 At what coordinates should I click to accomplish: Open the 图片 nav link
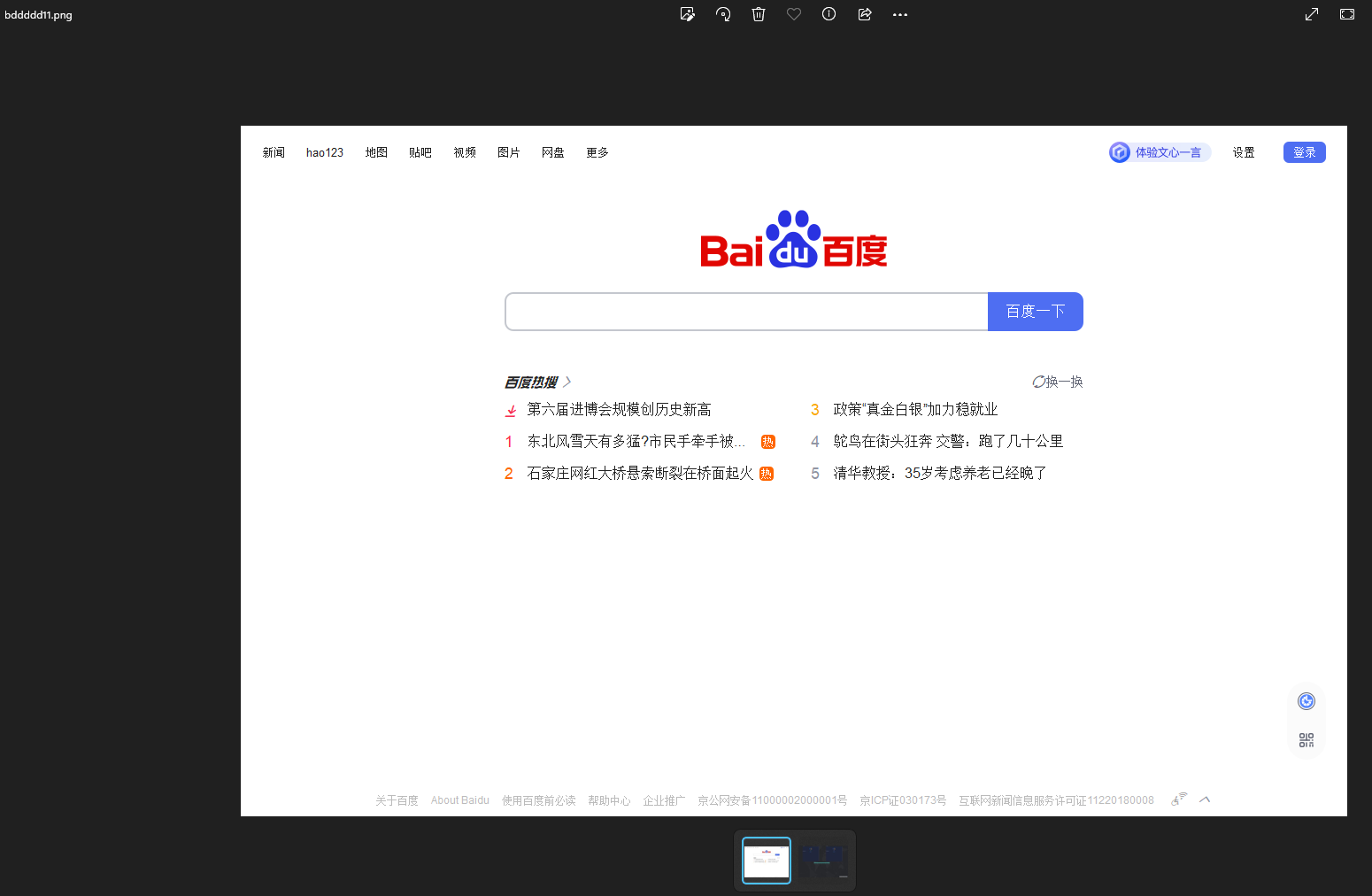point(509,152)
